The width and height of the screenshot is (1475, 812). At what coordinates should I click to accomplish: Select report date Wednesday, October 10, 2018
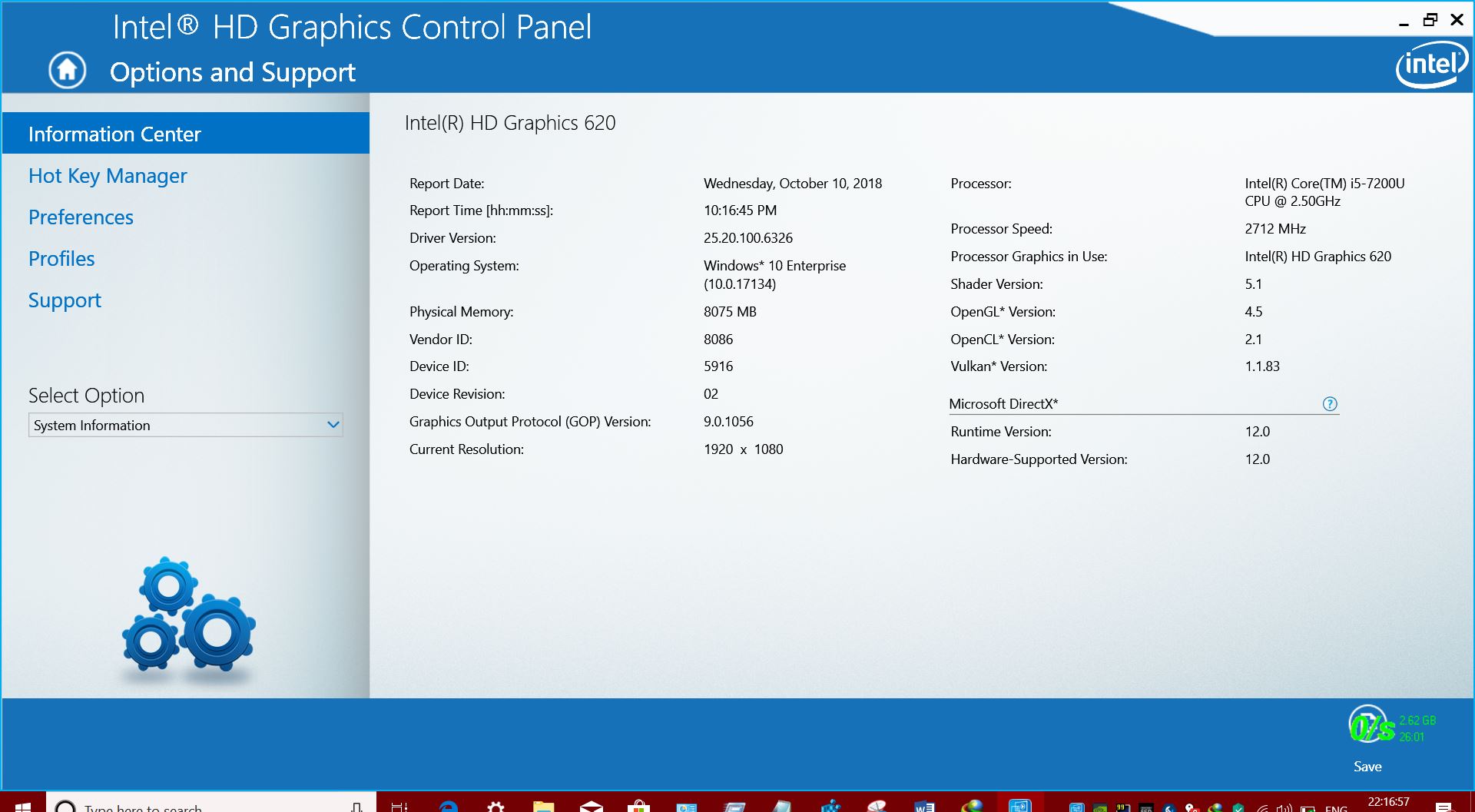[x=793, y=184]
